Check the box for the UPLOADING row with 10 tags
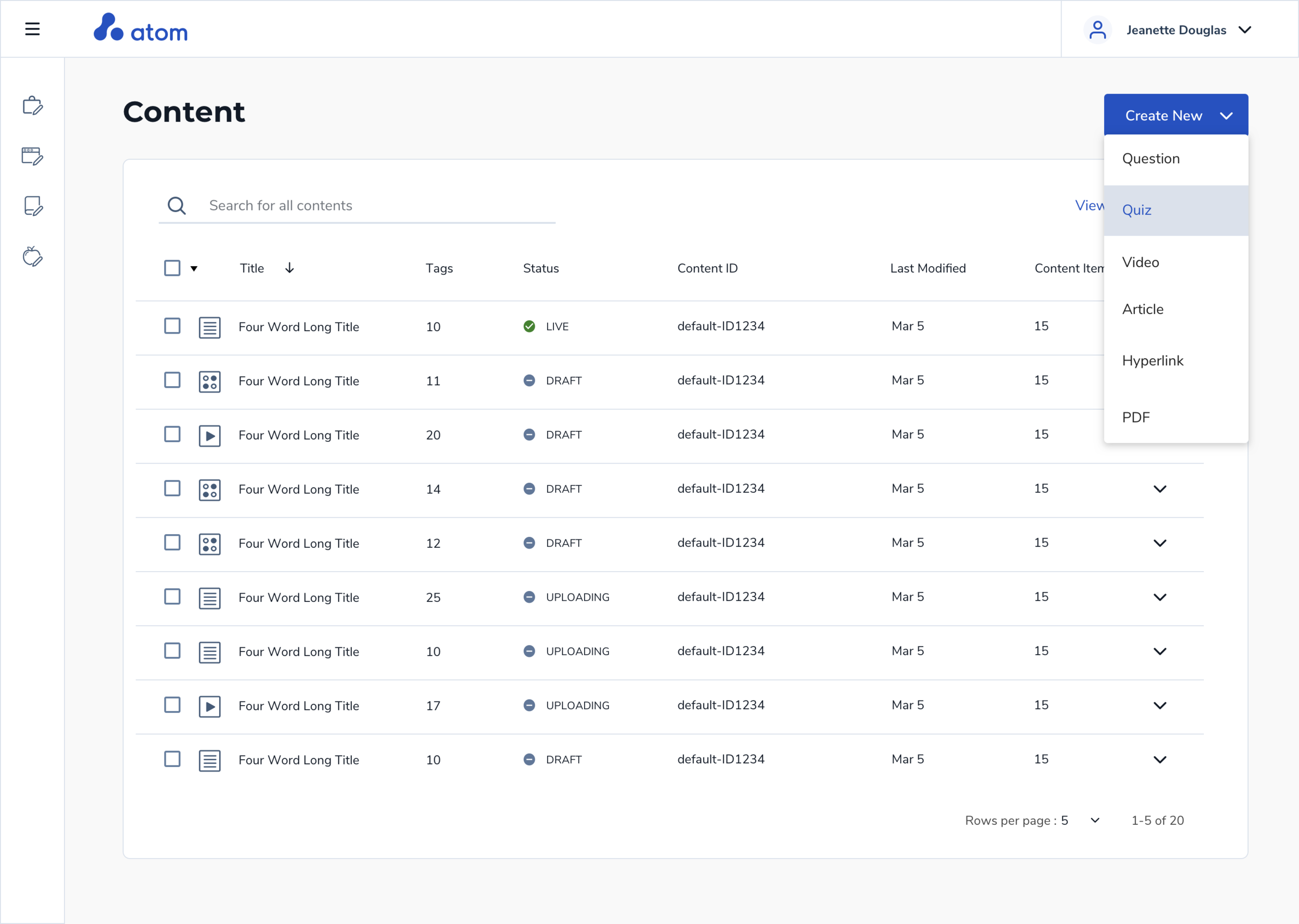The image size is (1299, 924). pos(173,651)
